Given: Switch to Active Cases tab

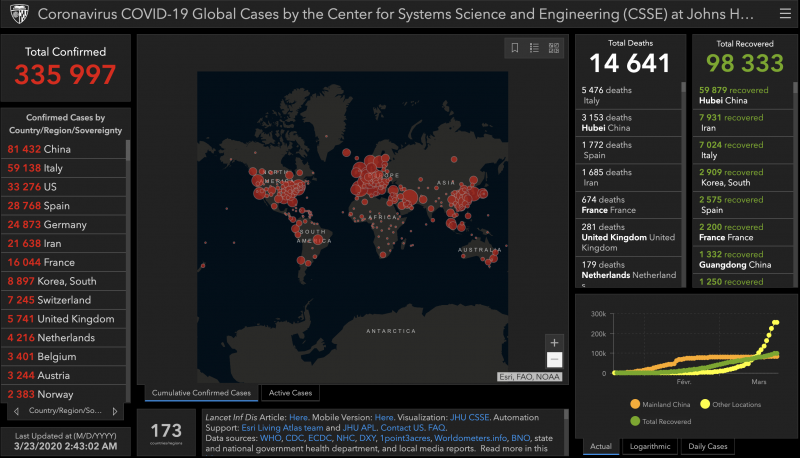Looking at the screenshot, I should point(290,393).
